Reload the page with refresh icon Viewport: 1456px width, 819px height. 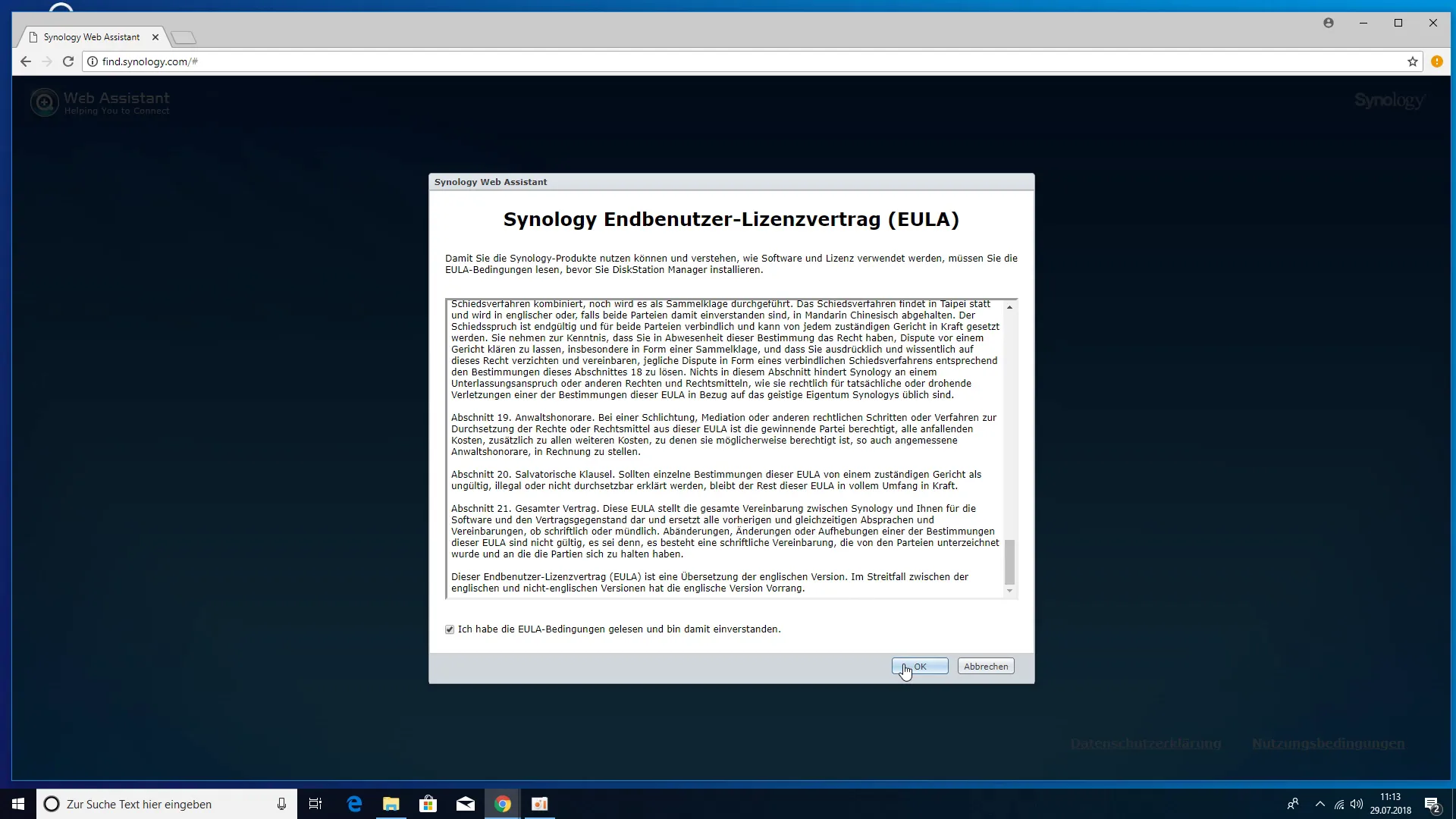tap(68, 61)
